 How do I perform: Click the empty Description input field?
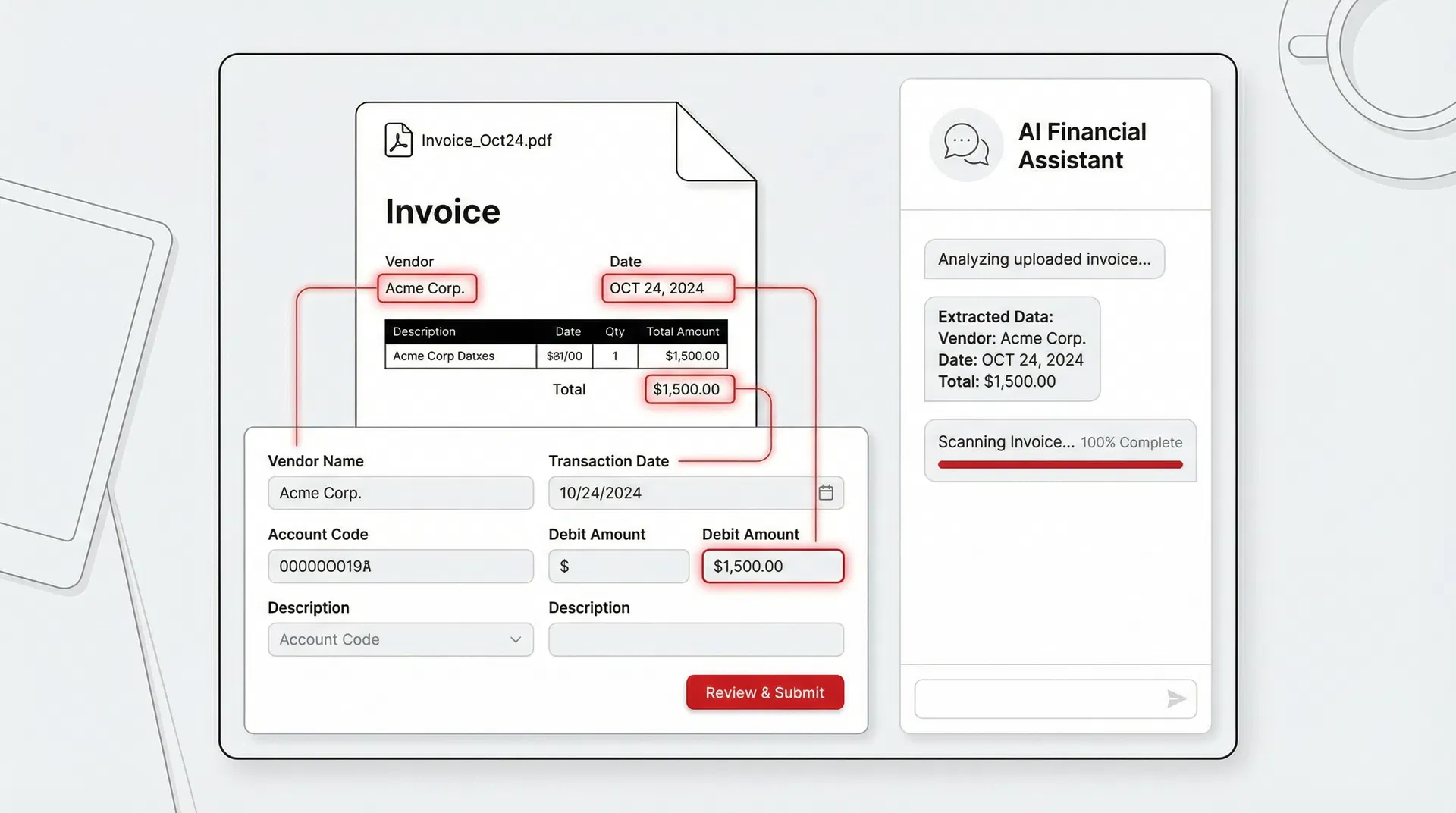[x=695, y=639]
